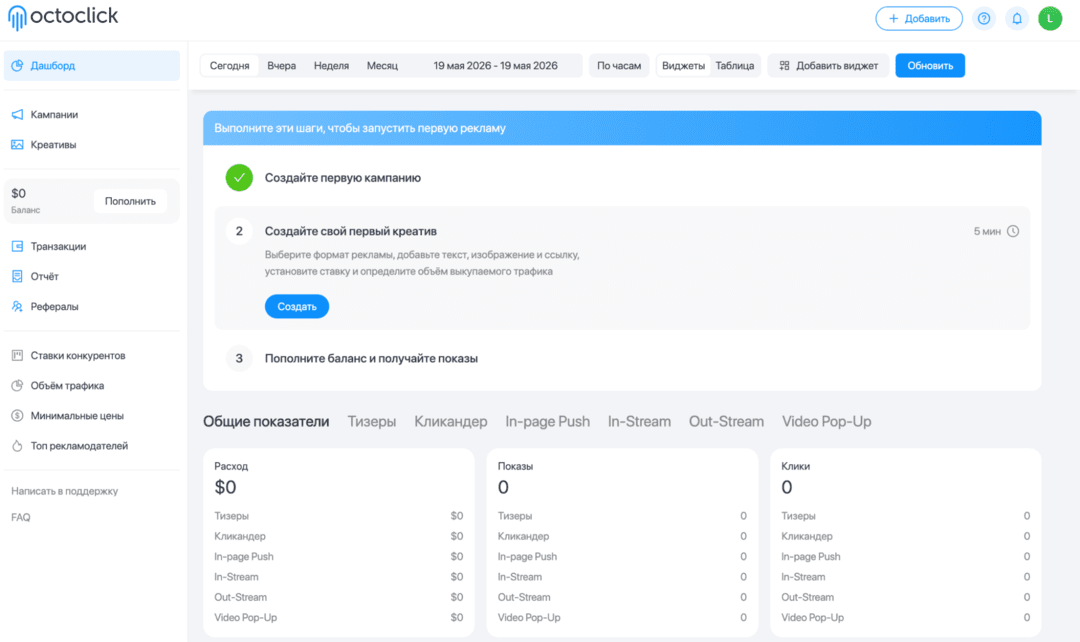Click the Кампании megaphone icon
The image size is (1080, 642).
[x=17, y=114]
